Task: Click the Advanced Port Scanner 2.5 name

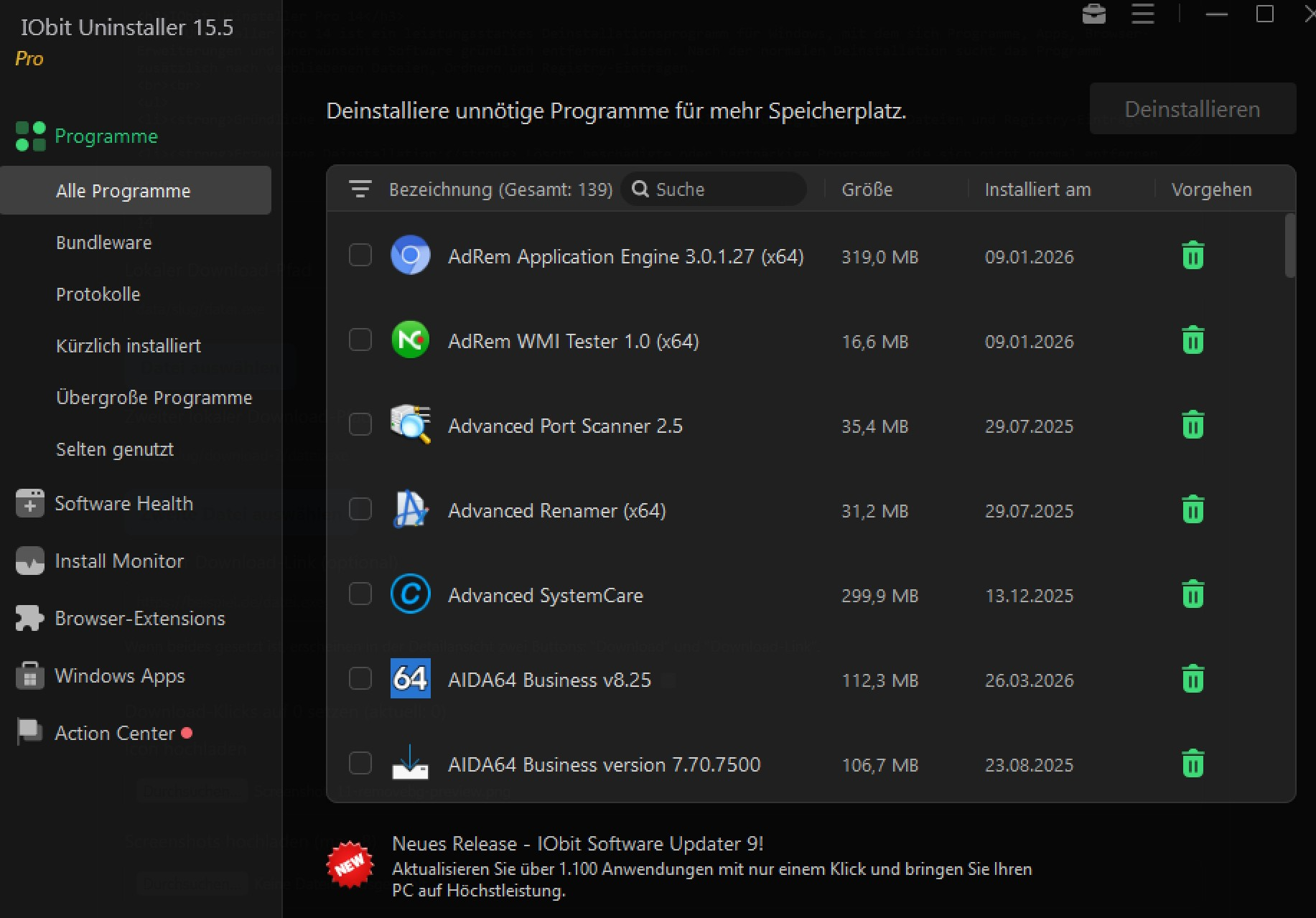Action: click(565, 426)
